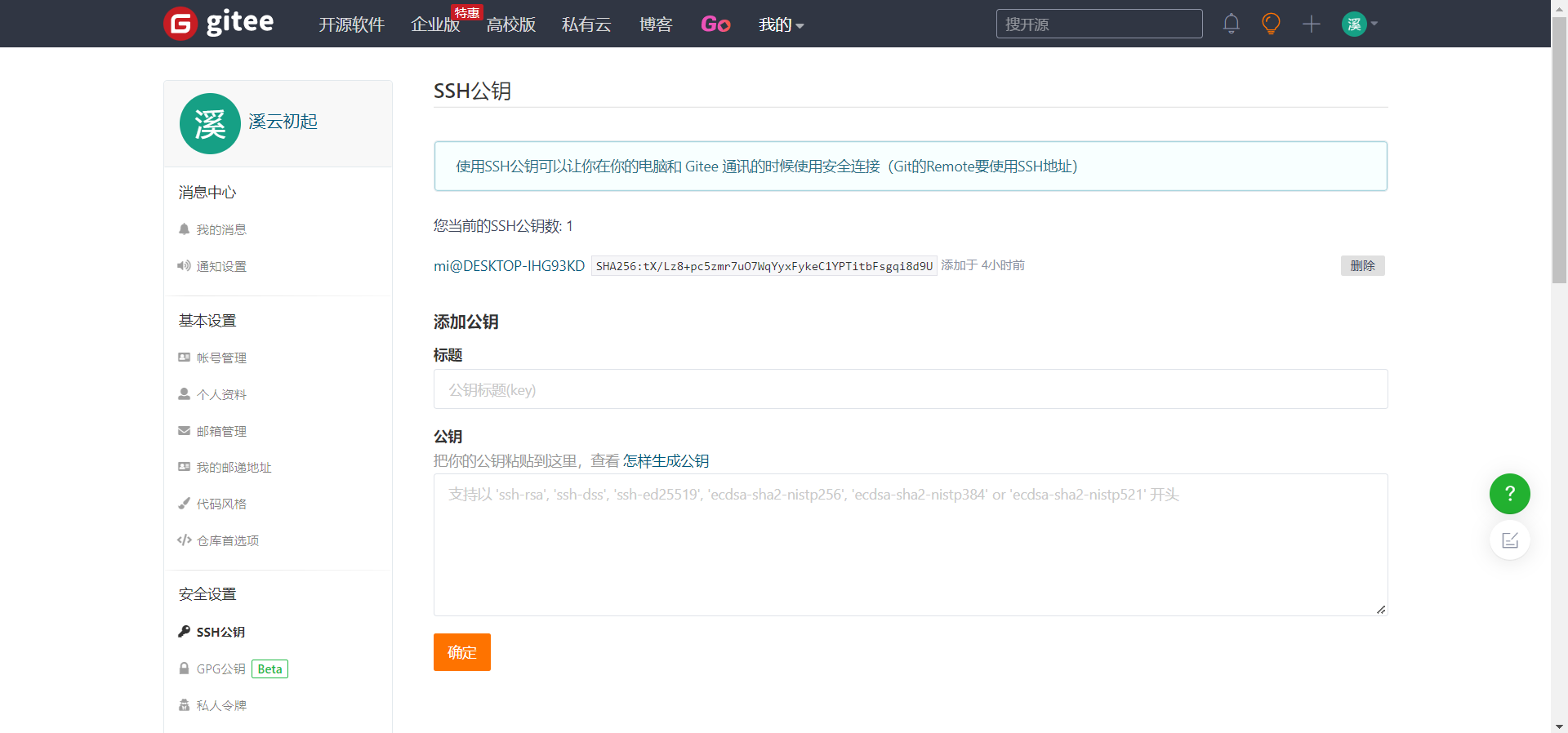This screenshot has height=733, width=1568.
Task: Open 邮箱管理 settings
Action: (221, 431)
